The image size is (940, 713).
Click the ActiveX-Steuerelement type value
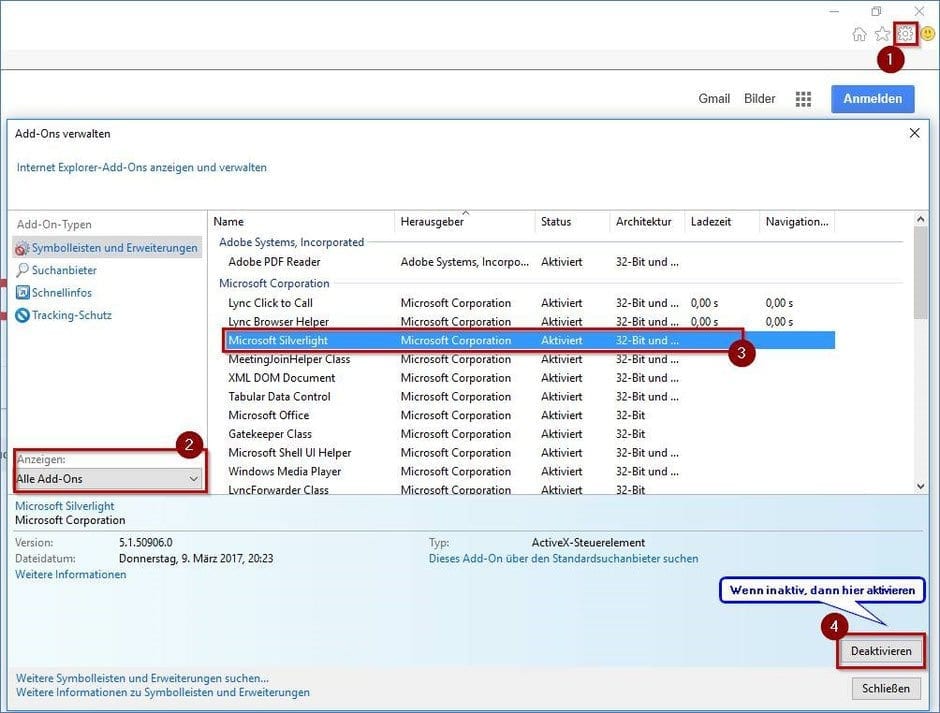588,543
